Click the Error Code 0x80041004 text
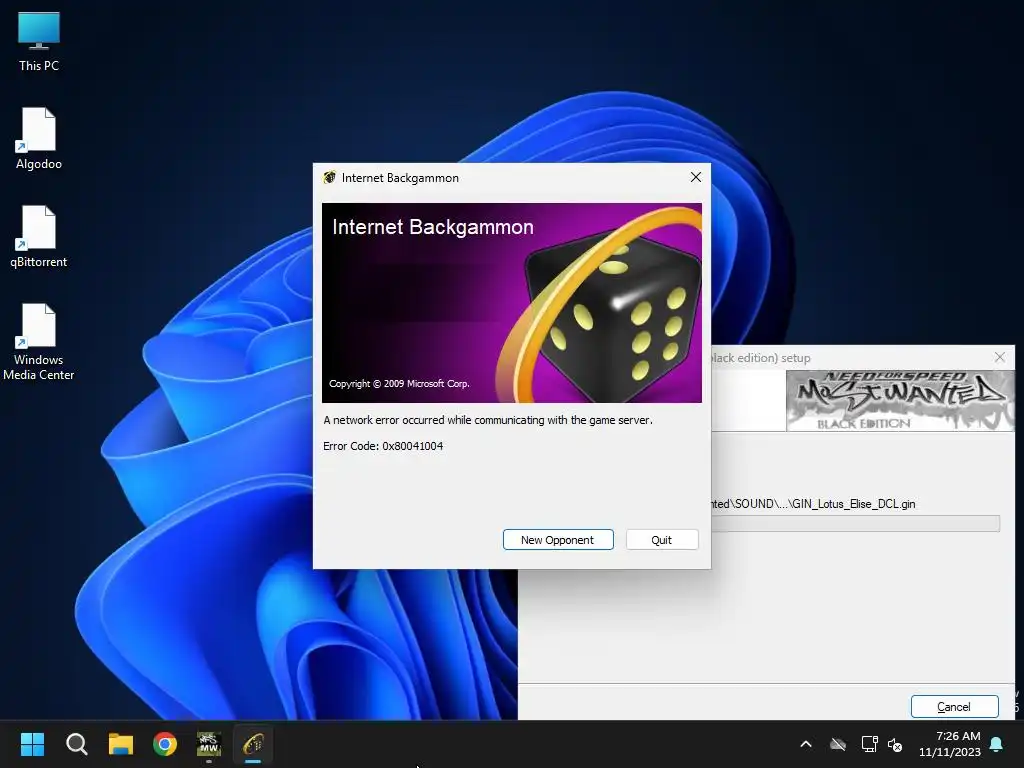 (383, 446)
